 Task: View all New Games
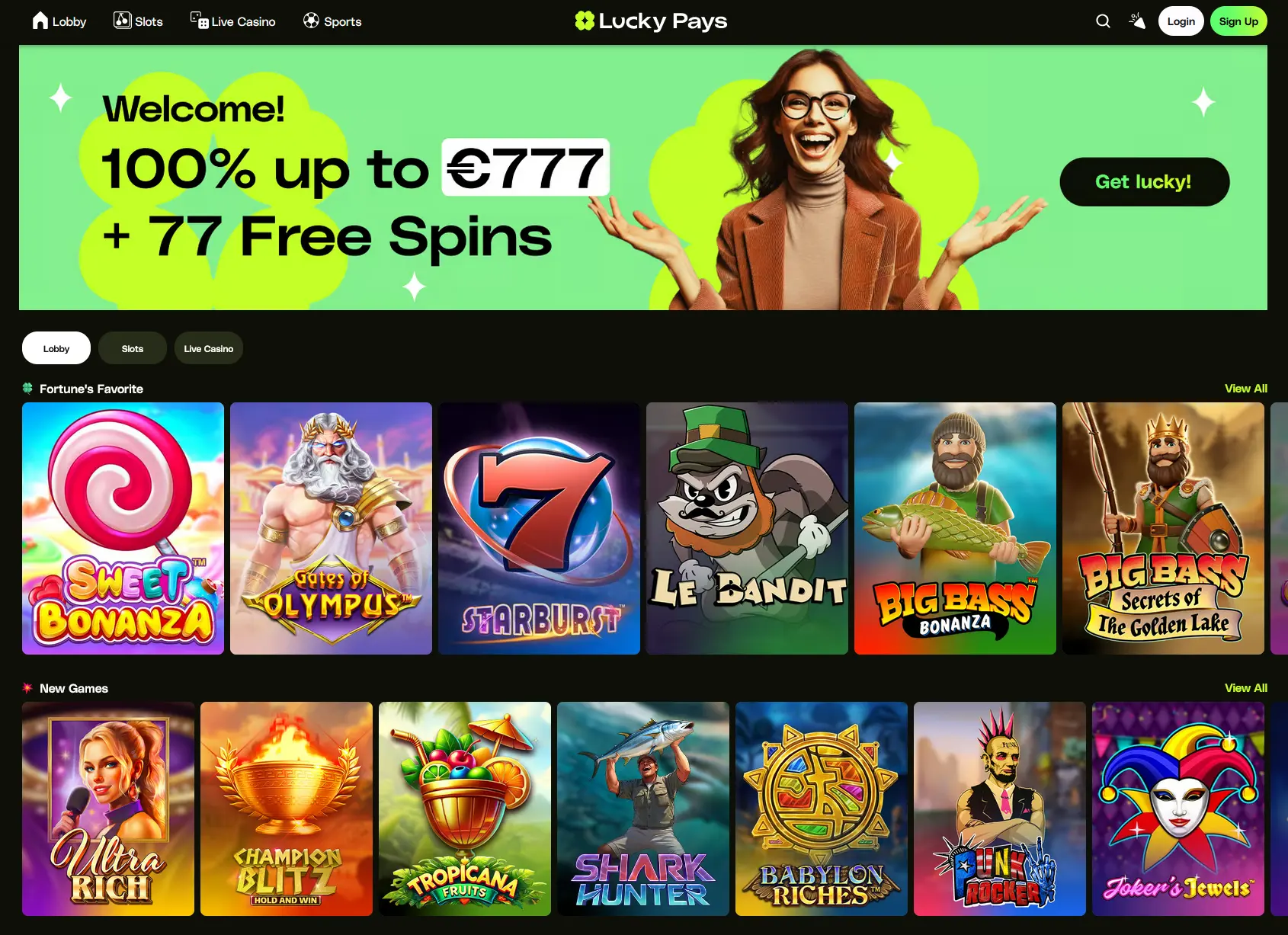1245,688
